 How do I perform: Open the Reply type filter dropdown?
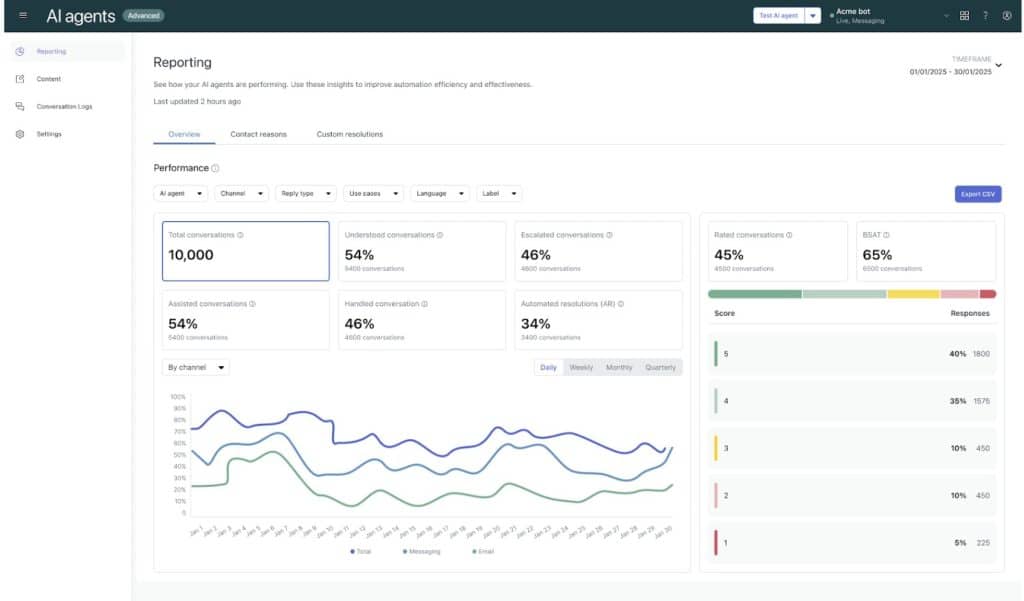[306, 193]
